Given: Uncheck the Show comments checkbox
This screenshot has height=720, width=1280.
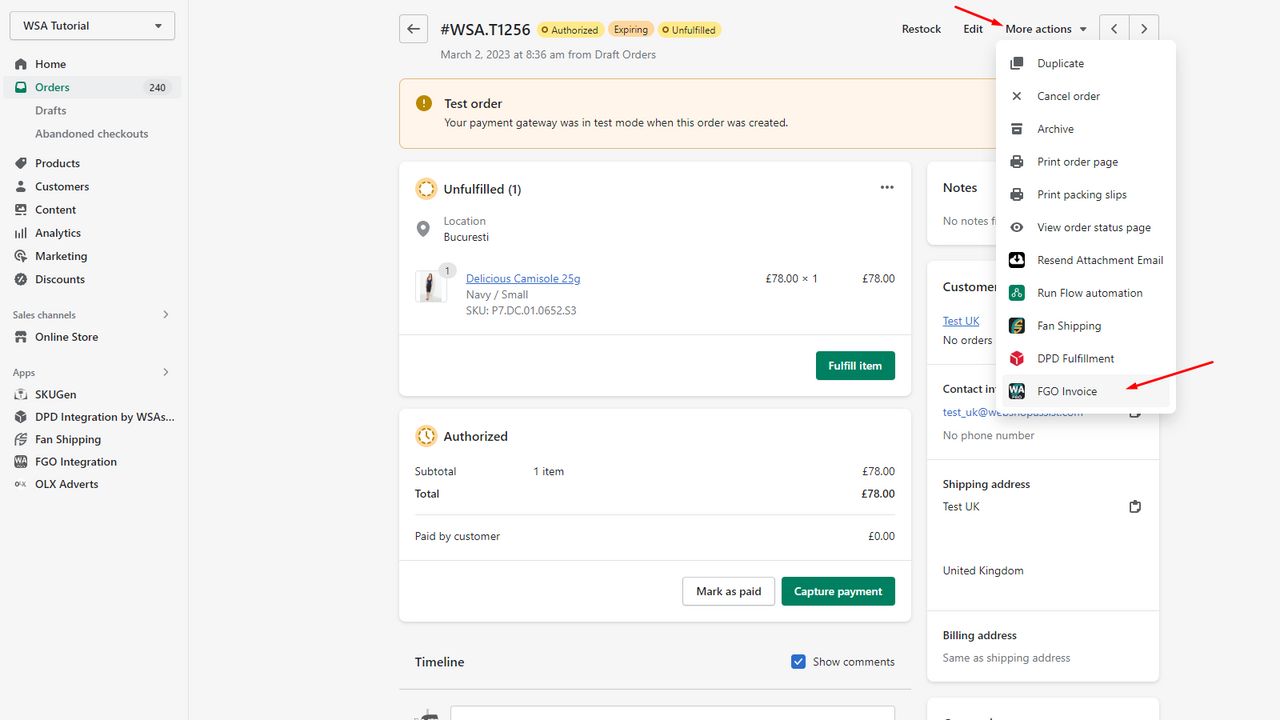Looking at the screenshot, I should (x=798, y=661).
